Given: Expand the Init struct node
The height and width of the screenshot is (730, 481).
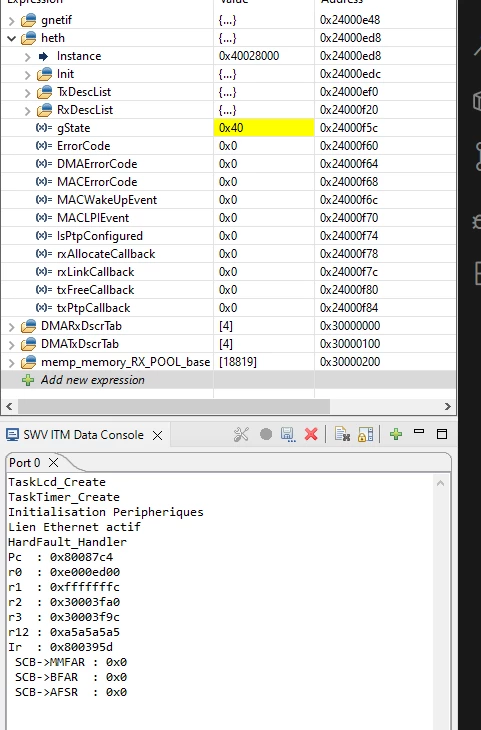Looking at the screenshot, I should coord(27,74).
